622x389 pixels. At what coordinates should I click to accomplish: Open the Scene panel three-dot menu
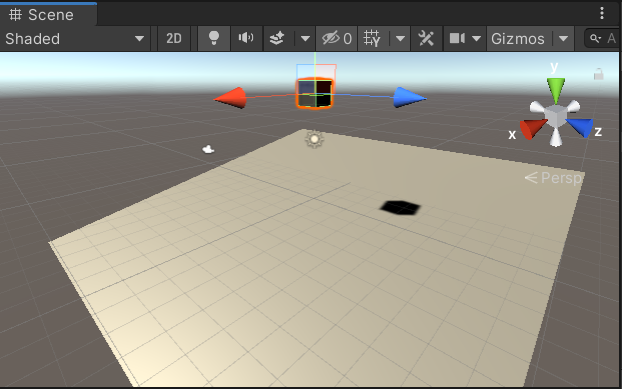point(602,13)
